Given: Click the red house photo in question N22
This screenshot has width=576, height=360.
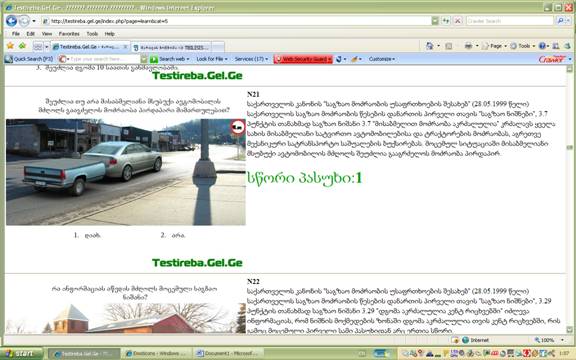Looking at the screenshot, I should coord(126,318).
